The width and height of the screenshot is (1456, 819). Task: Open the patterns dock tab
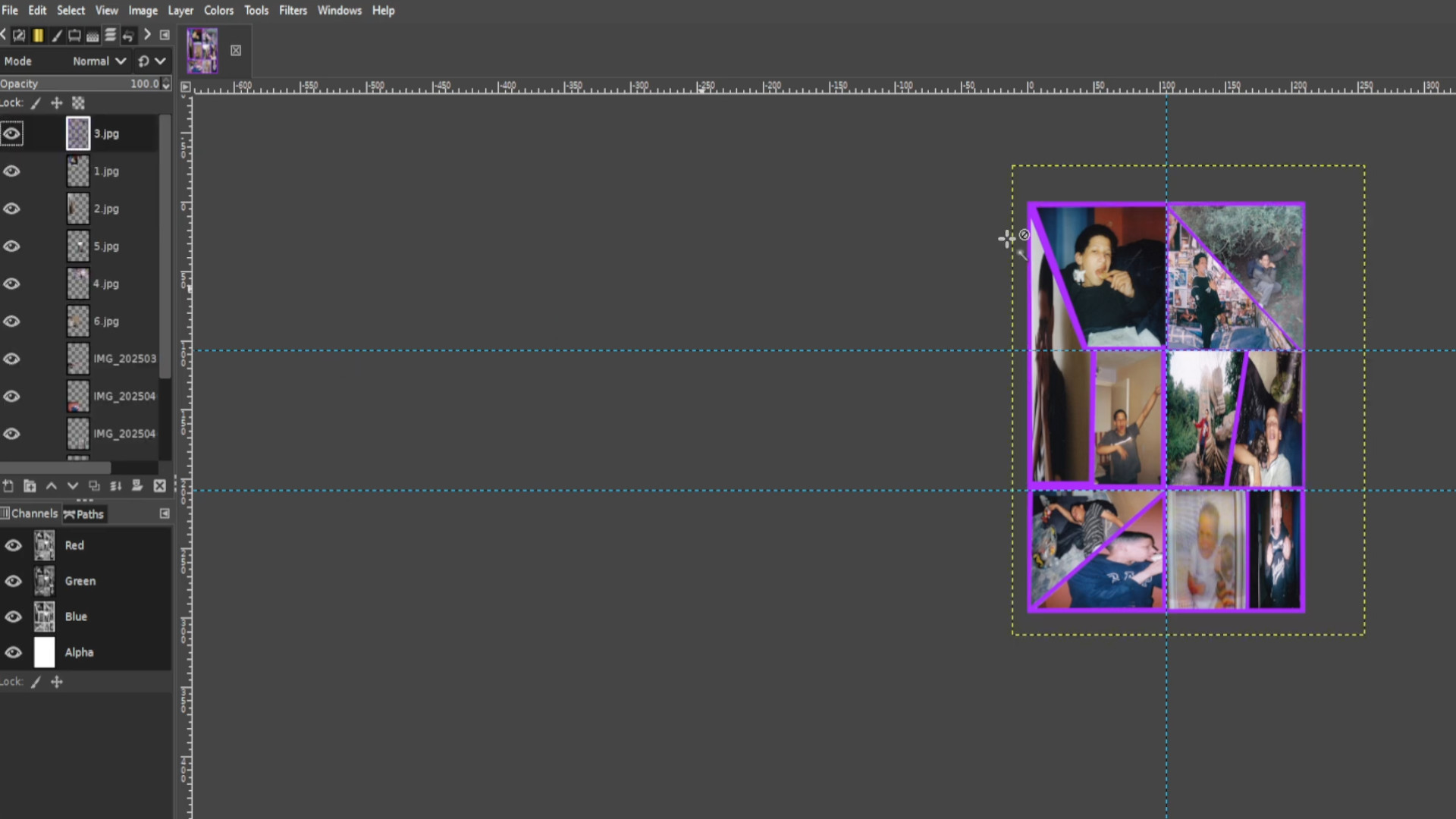point(93,35)
